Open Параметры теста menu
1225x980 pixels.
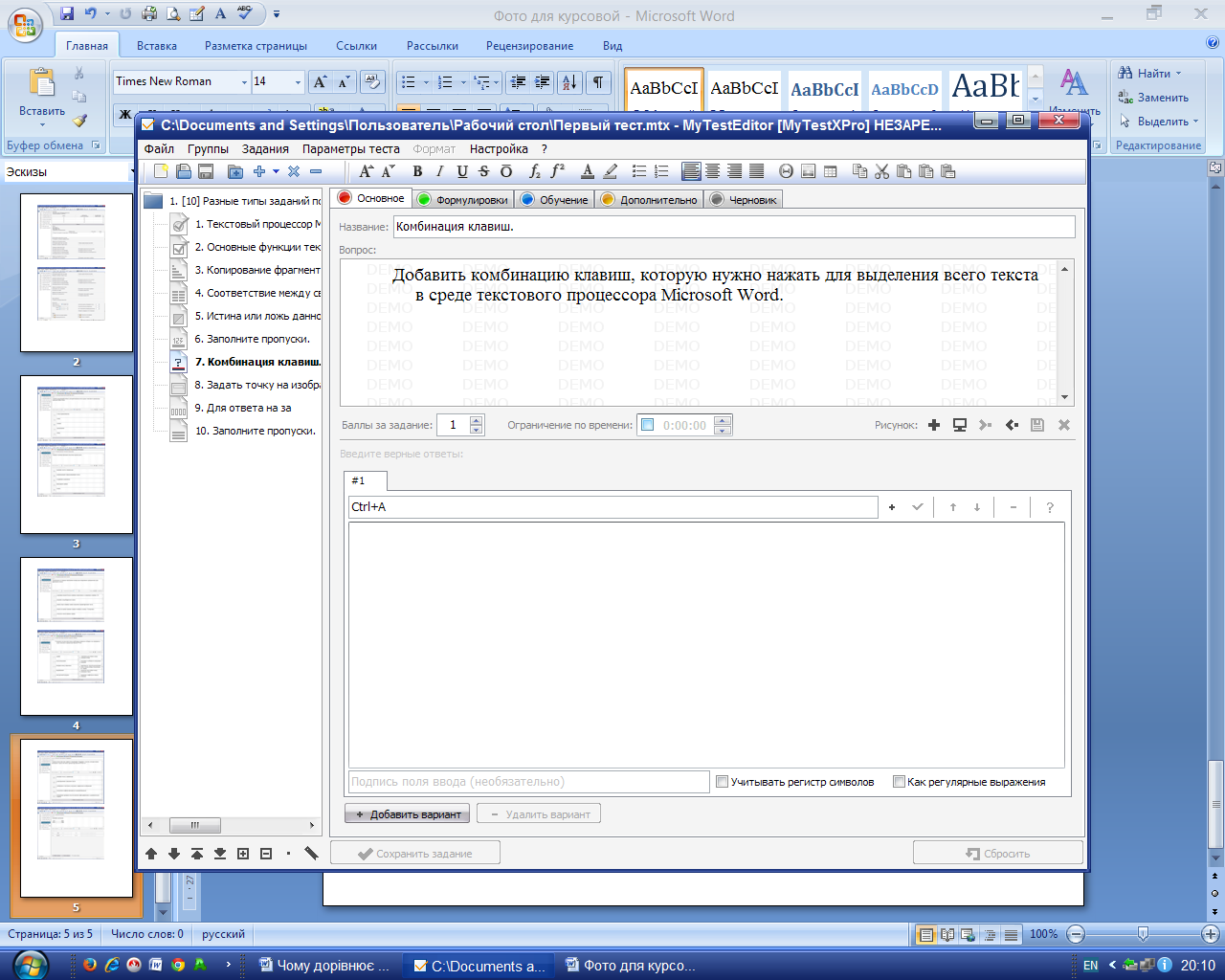(351, 149)
